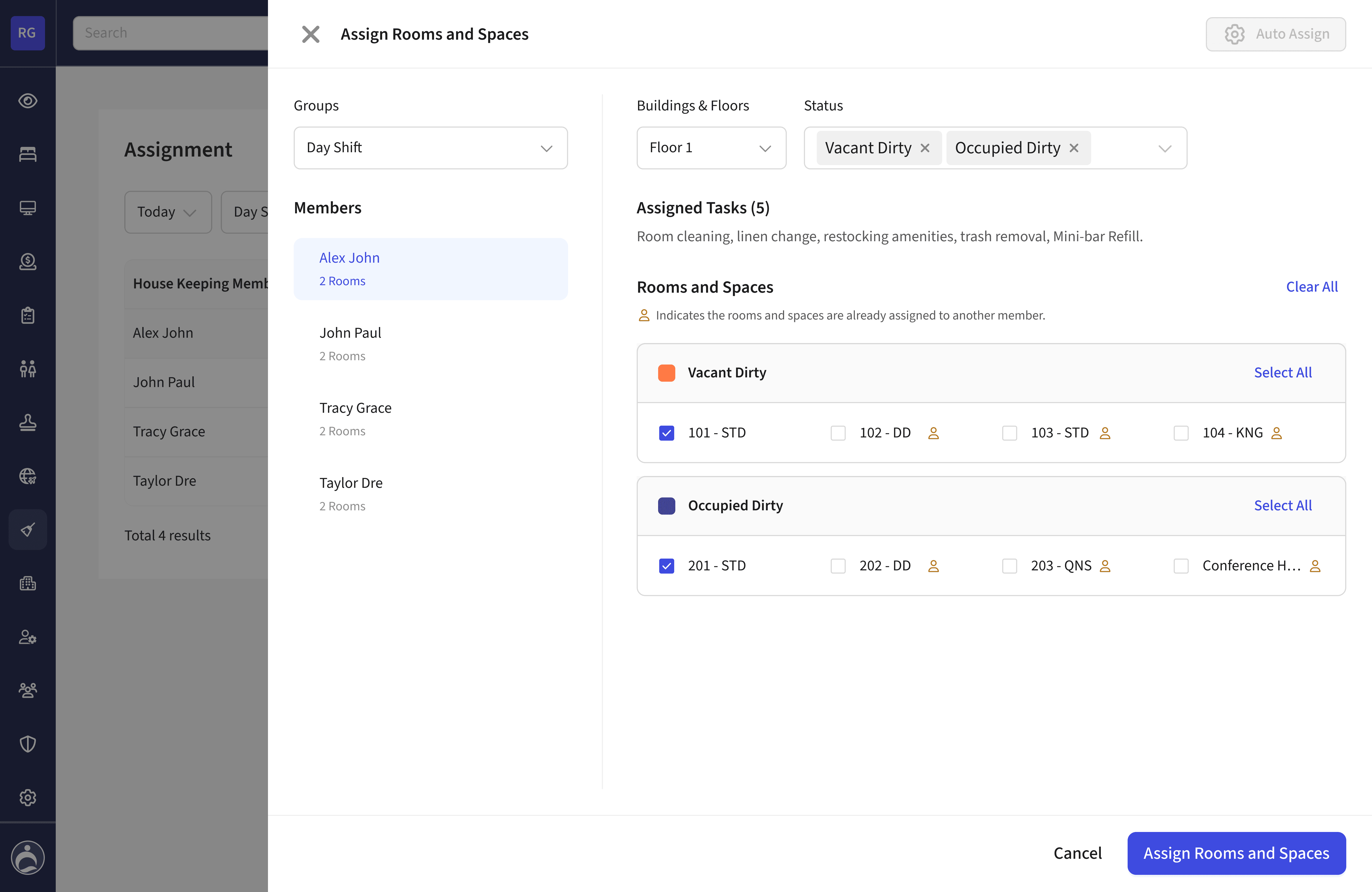Open the clipboard tasks sidebar icon
1372x892 pixels.
[28, 315]
